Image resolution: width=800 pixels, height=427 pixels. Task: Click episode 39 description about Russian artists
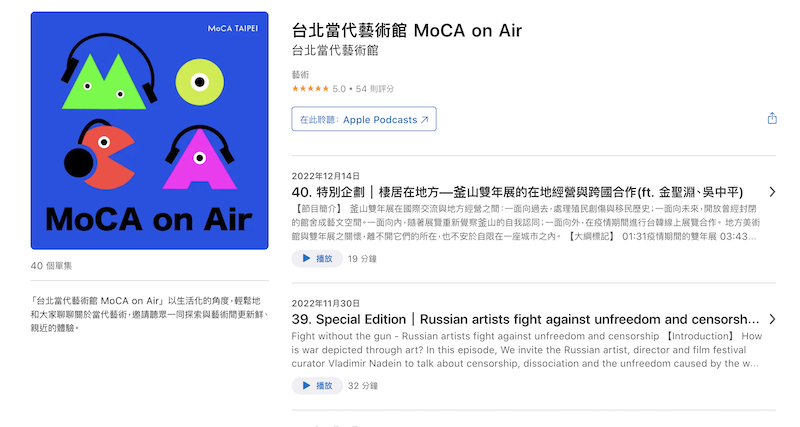[x=526, y=350]
